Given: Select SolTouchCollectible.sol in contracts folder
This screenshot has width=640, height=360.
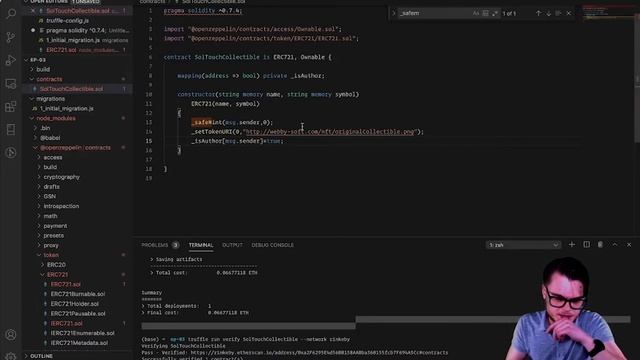Looking at the screenshot, I should (x=71, y=89).
